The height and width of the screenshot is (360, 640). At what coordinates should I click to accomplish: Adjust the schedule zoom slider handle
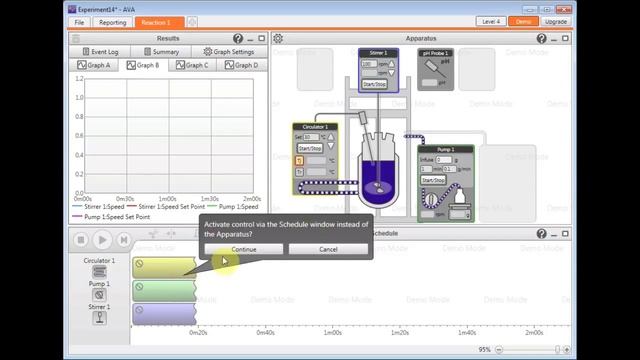[558, 349]
